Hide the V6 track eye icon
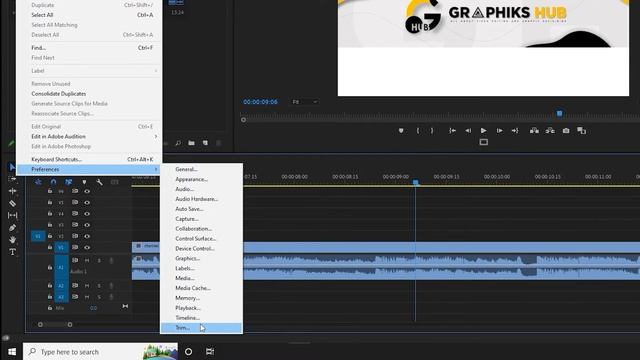 tap(87, 191)
